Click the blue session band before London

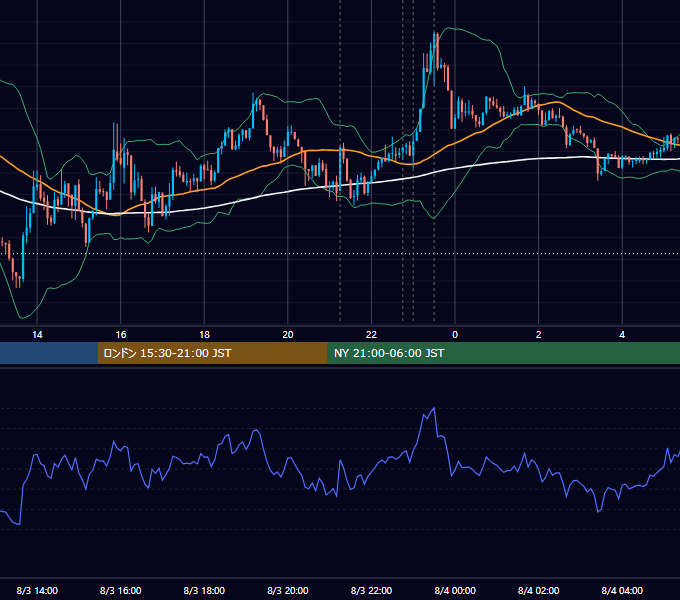pyautogui.click(x=49, y=353)
